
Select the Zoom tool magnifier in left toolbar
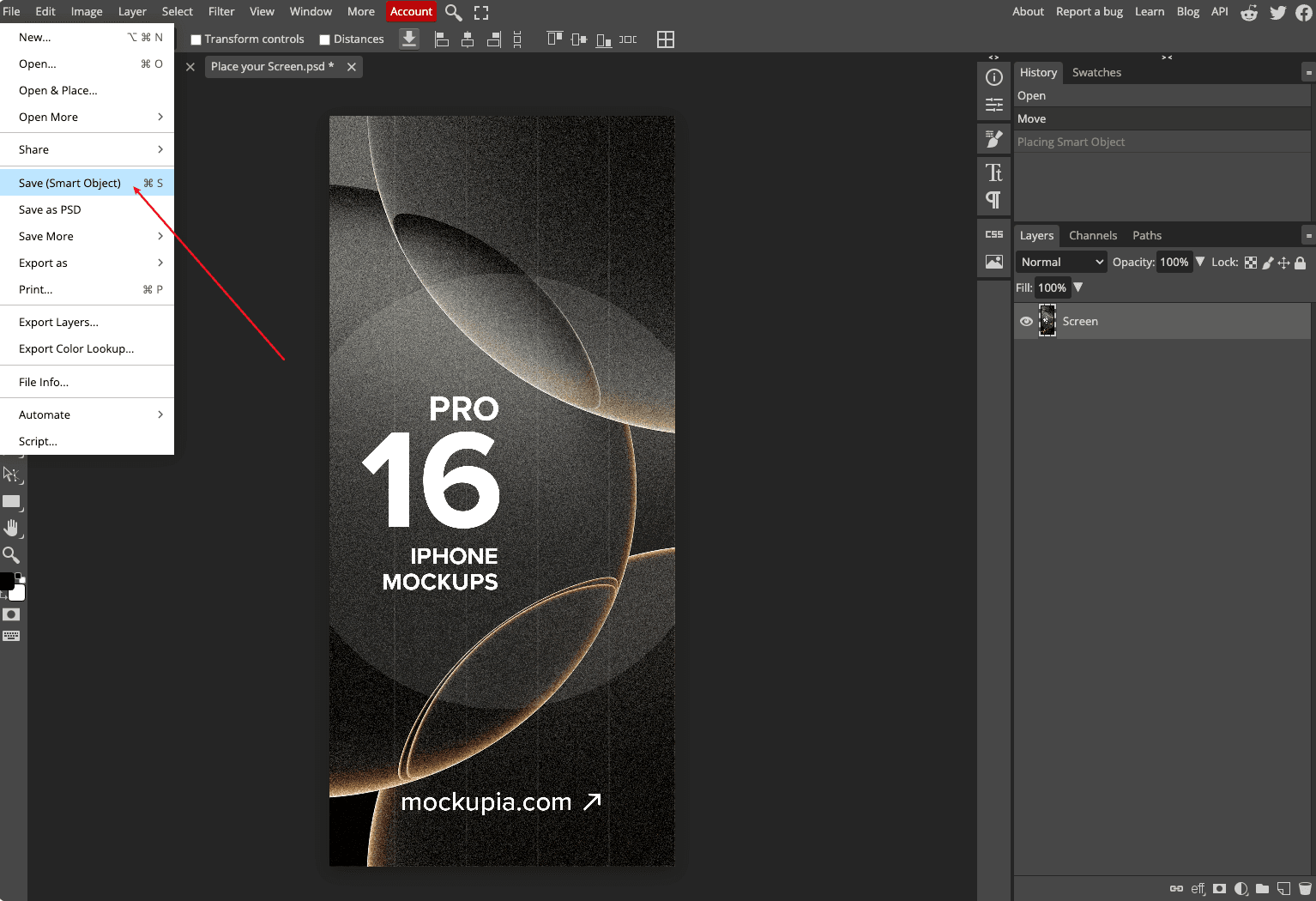coord(11,555)
